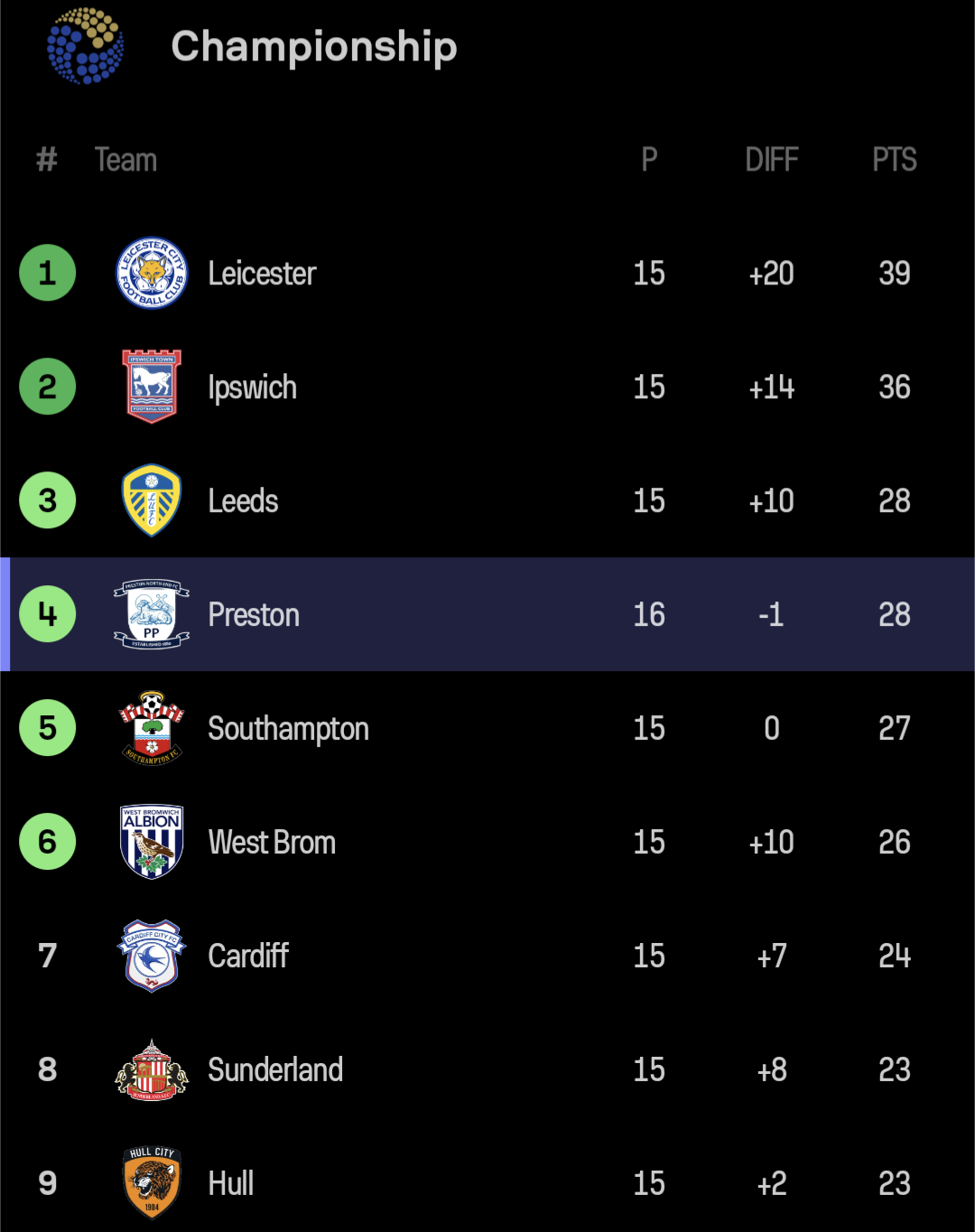Click the Championship league logo

[85, 45]
